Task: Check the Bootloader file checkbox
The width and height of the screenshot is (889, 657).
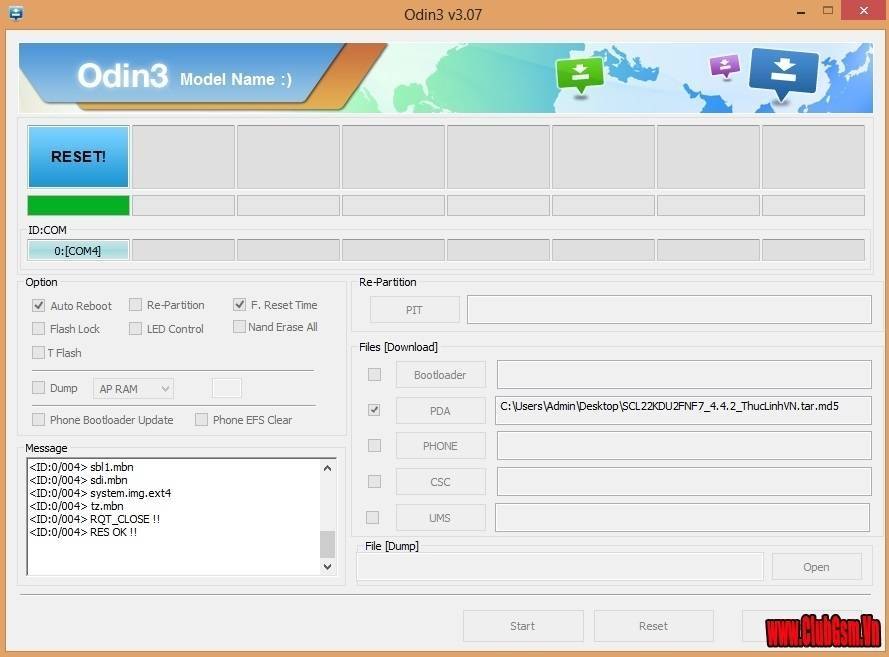Action: pos(374,375)
